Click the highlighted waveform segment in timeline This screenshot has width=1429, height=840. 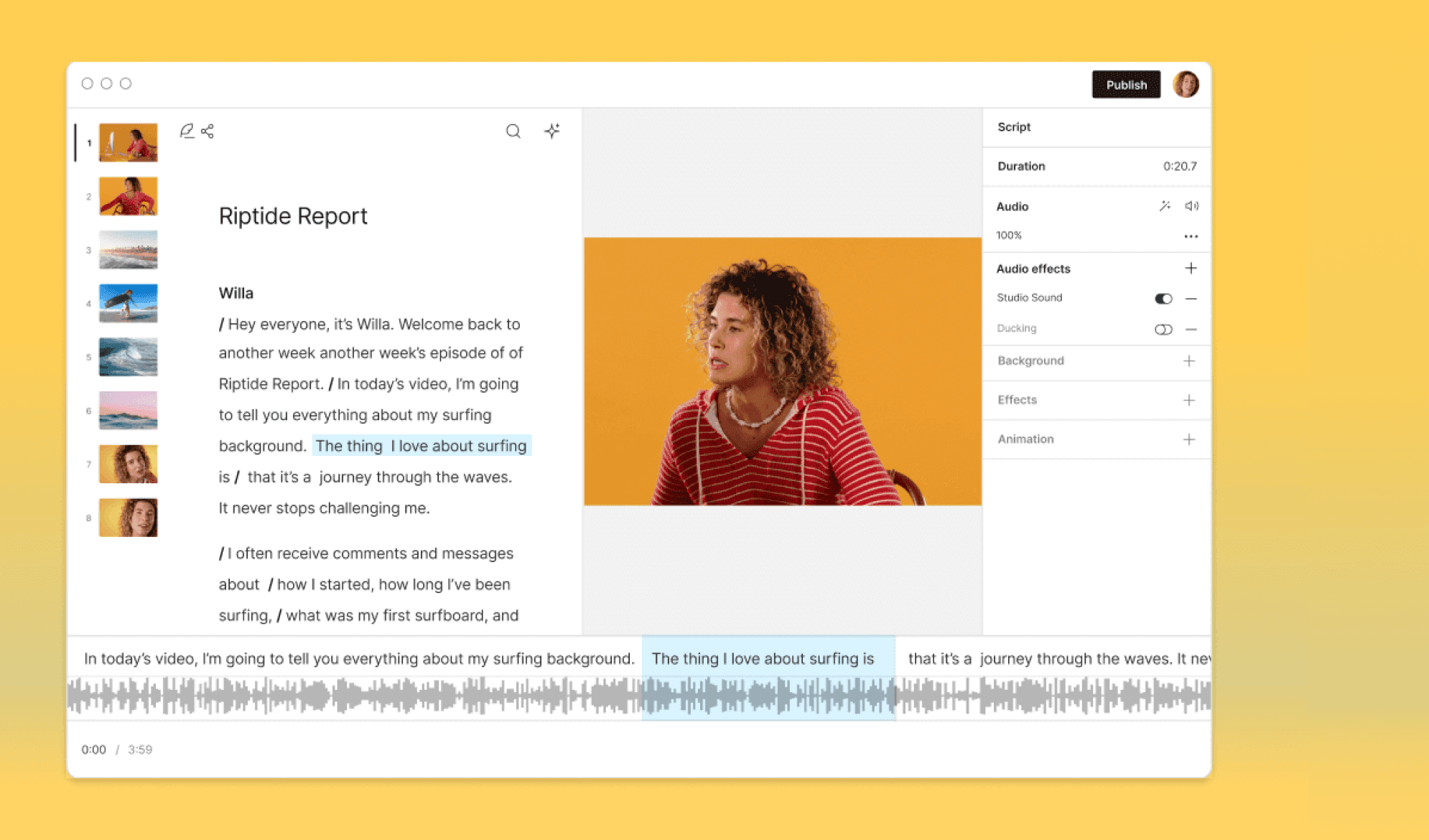(768, 696)
